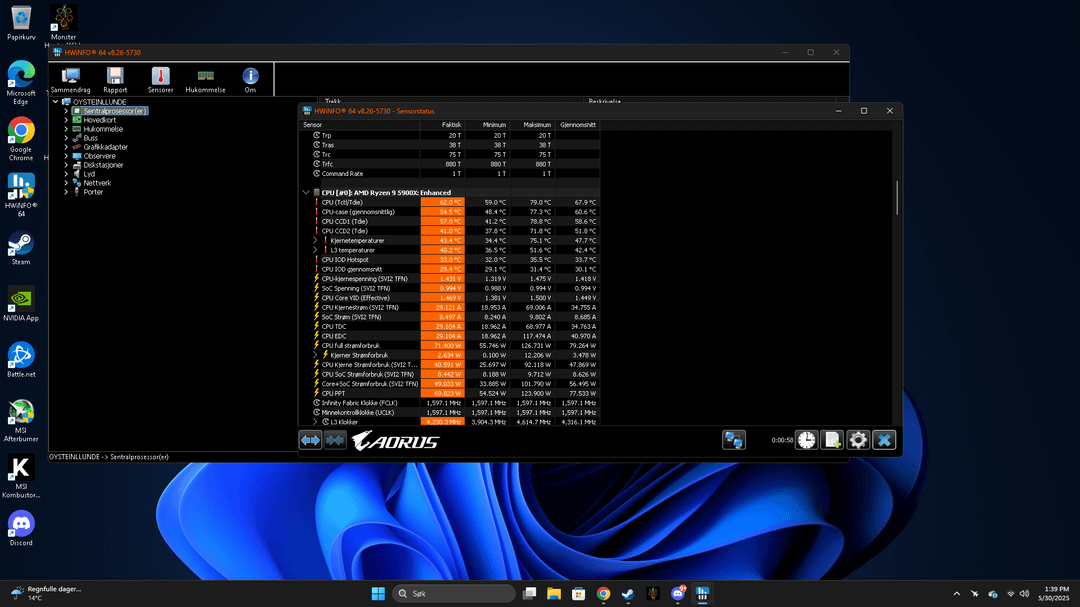Open Papirkurv recycle bin on desktop

(x=21, y=23)
